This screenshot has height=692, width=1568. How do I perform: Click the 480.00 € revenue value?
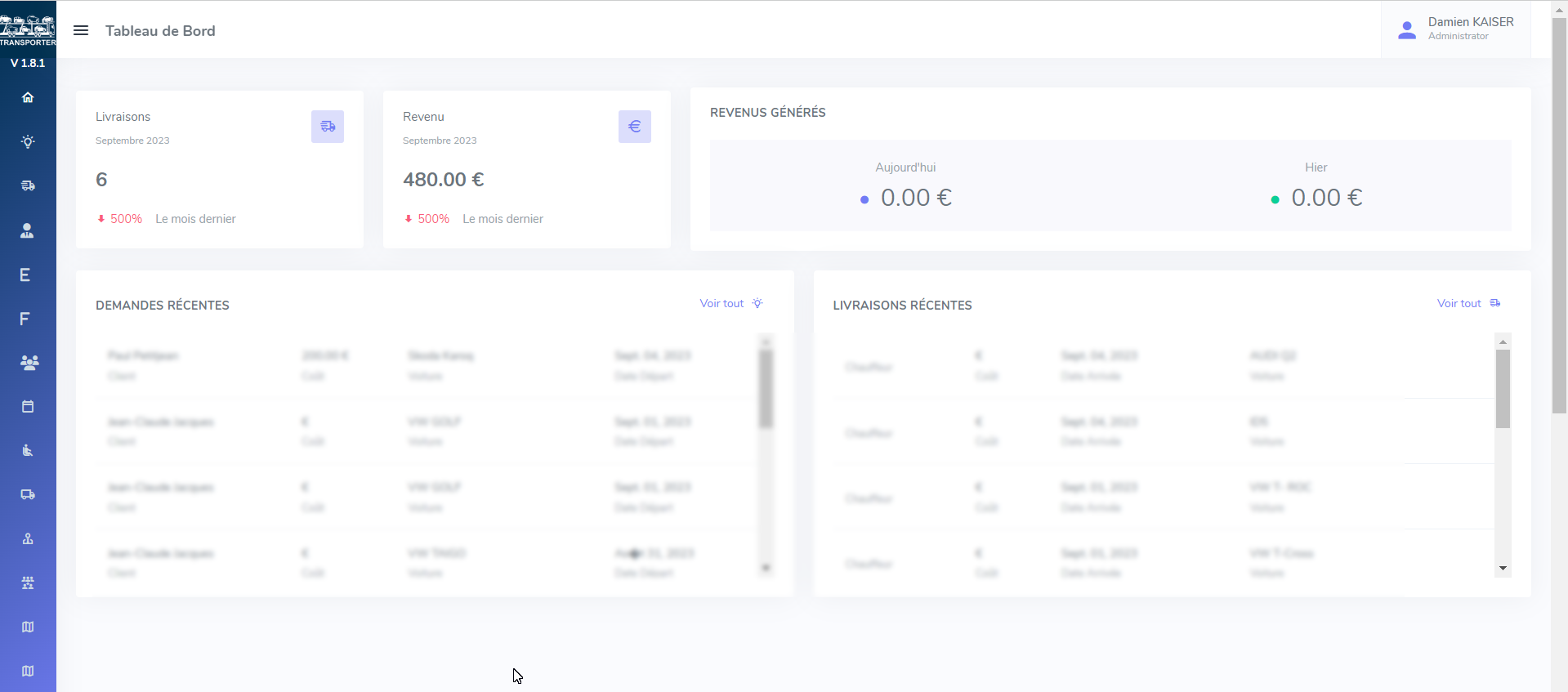(444, 180)
